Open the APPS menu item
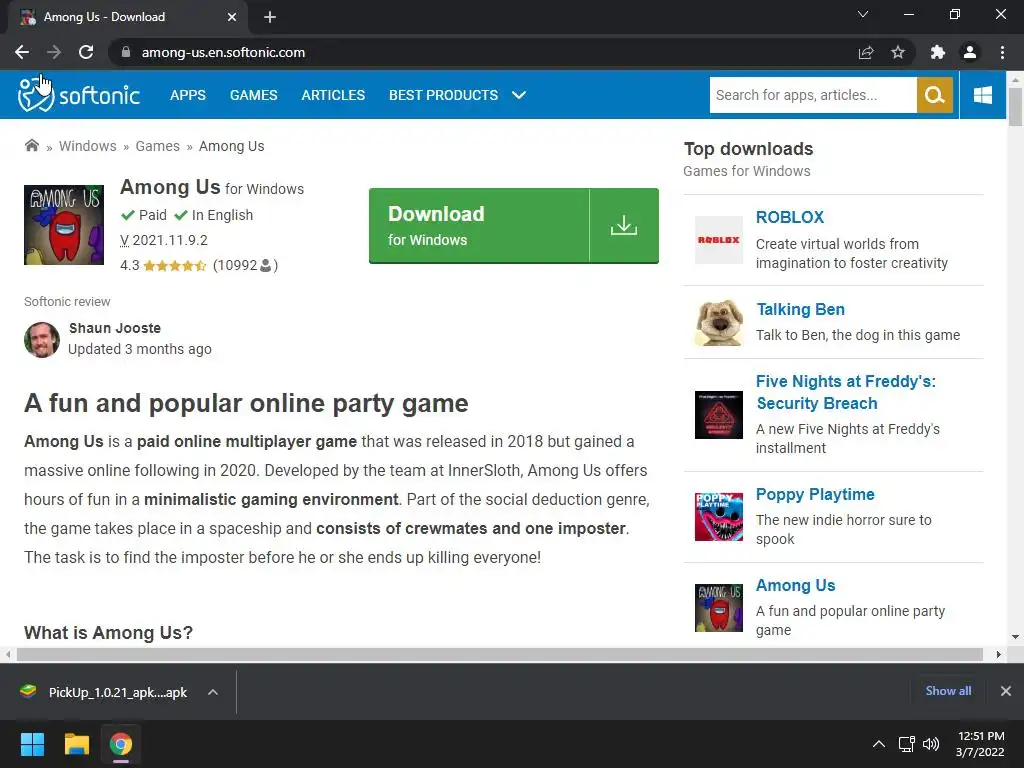The width and height of the screenshot is (1024, 768). (x=188, y=95)
